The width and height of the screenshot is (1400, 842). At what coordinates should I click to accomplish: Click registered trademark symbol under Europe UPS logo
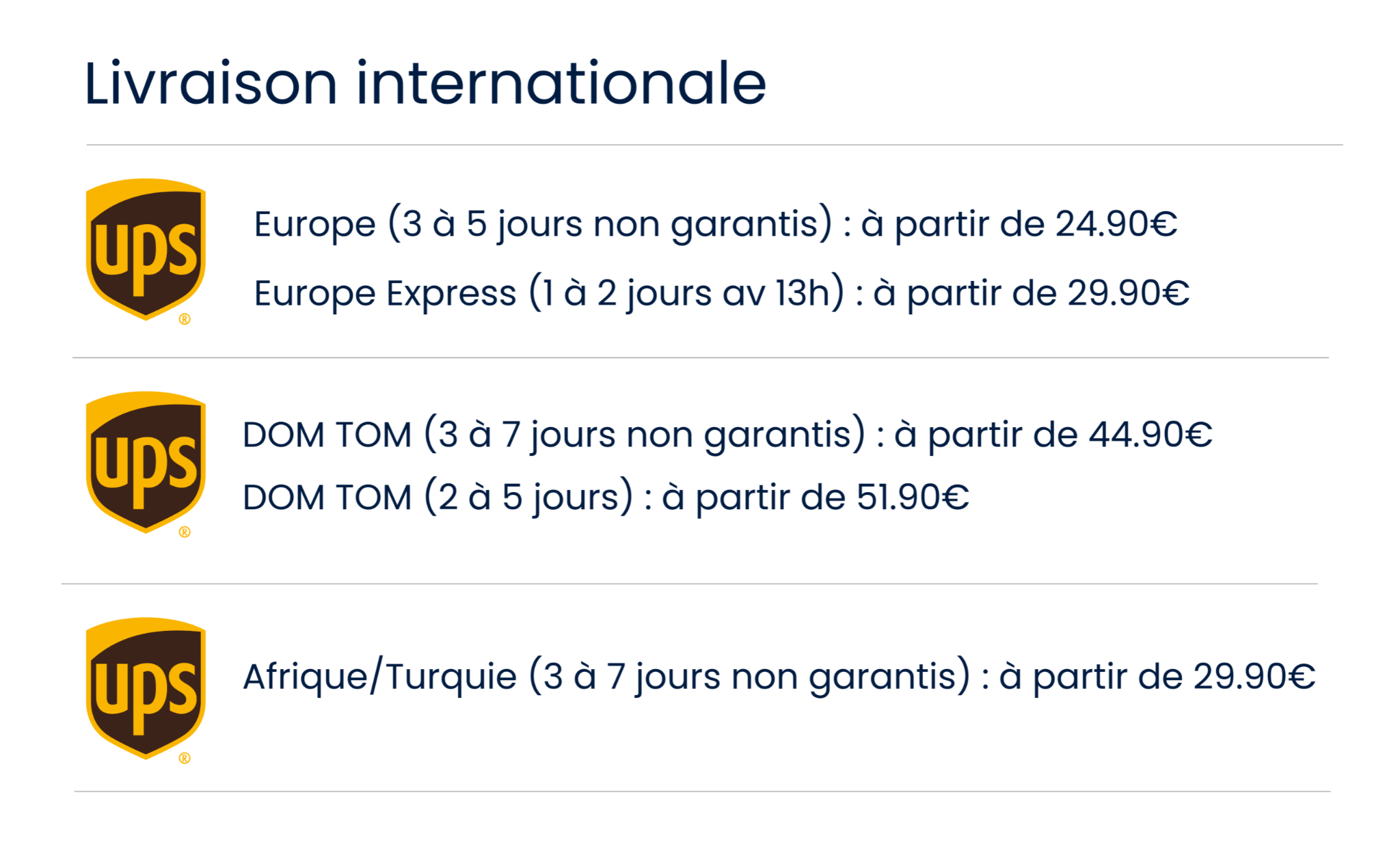(x=185, y=319)
